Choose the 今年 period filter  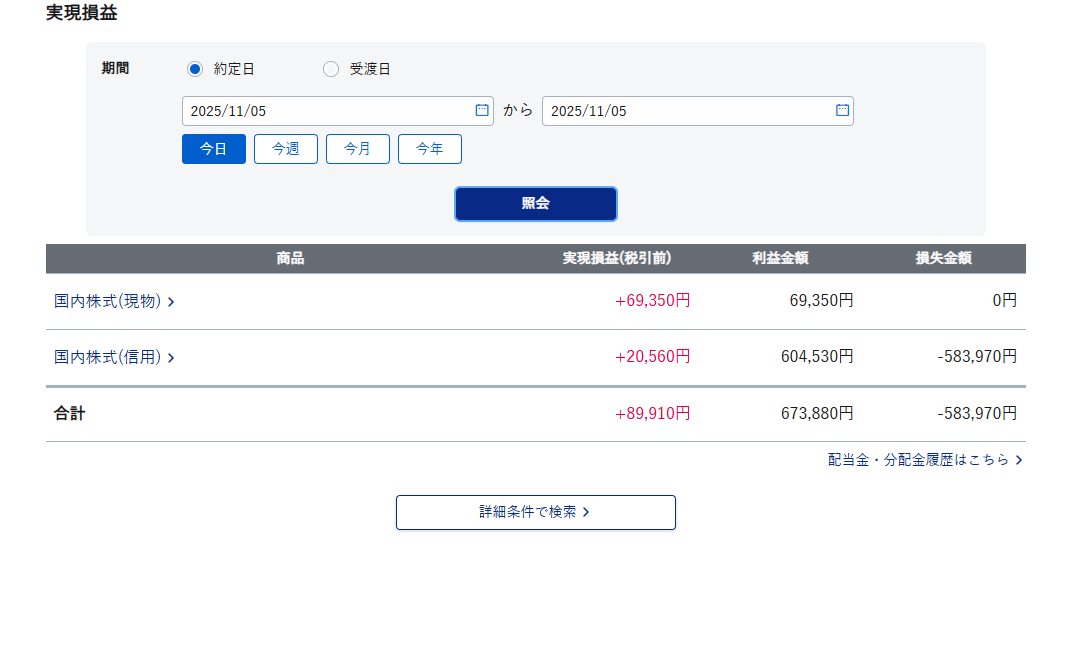click(430, 149)
